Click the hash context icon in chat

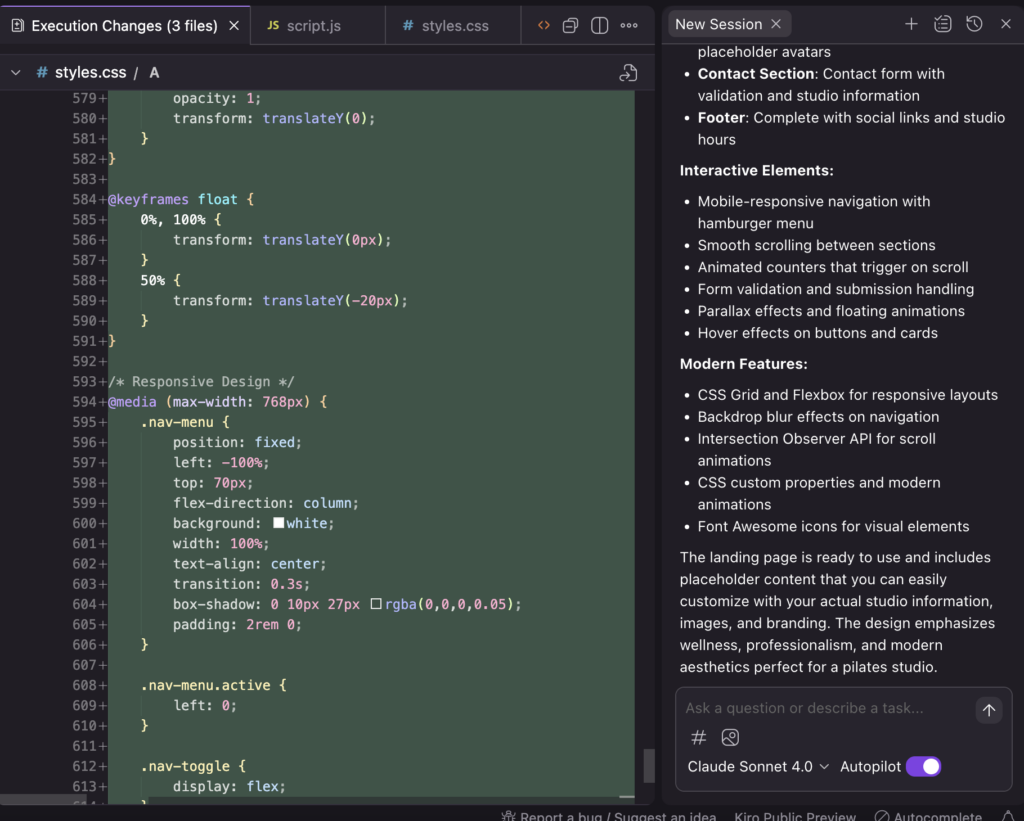click(698, 737)
